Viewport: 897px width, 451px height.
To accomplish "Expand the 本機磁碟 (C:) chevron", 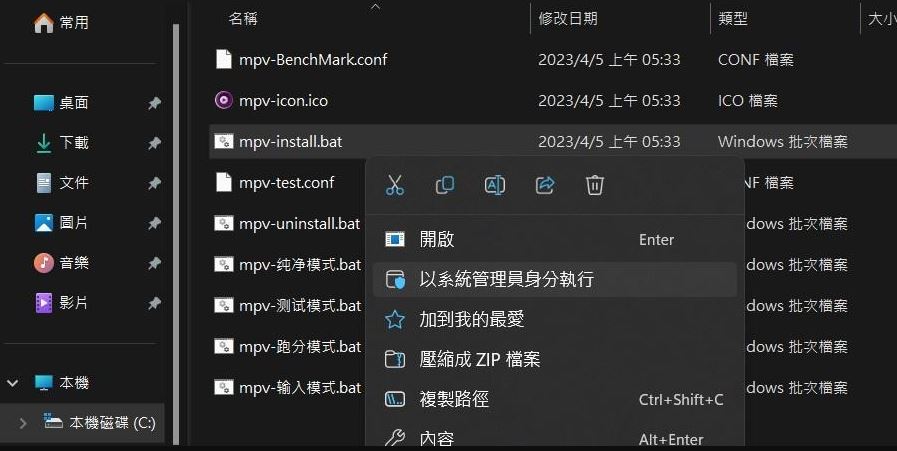I will coord(23,424).
